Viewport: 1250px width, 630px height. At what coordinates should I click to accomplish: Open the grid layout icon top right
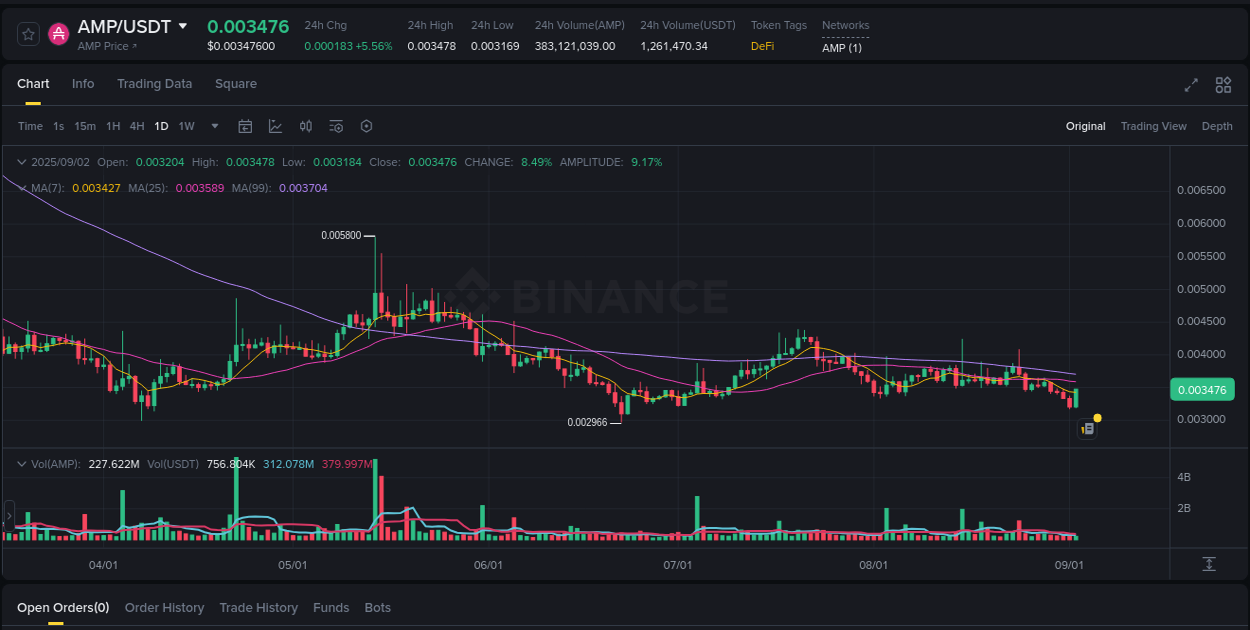pos(1223,85)
